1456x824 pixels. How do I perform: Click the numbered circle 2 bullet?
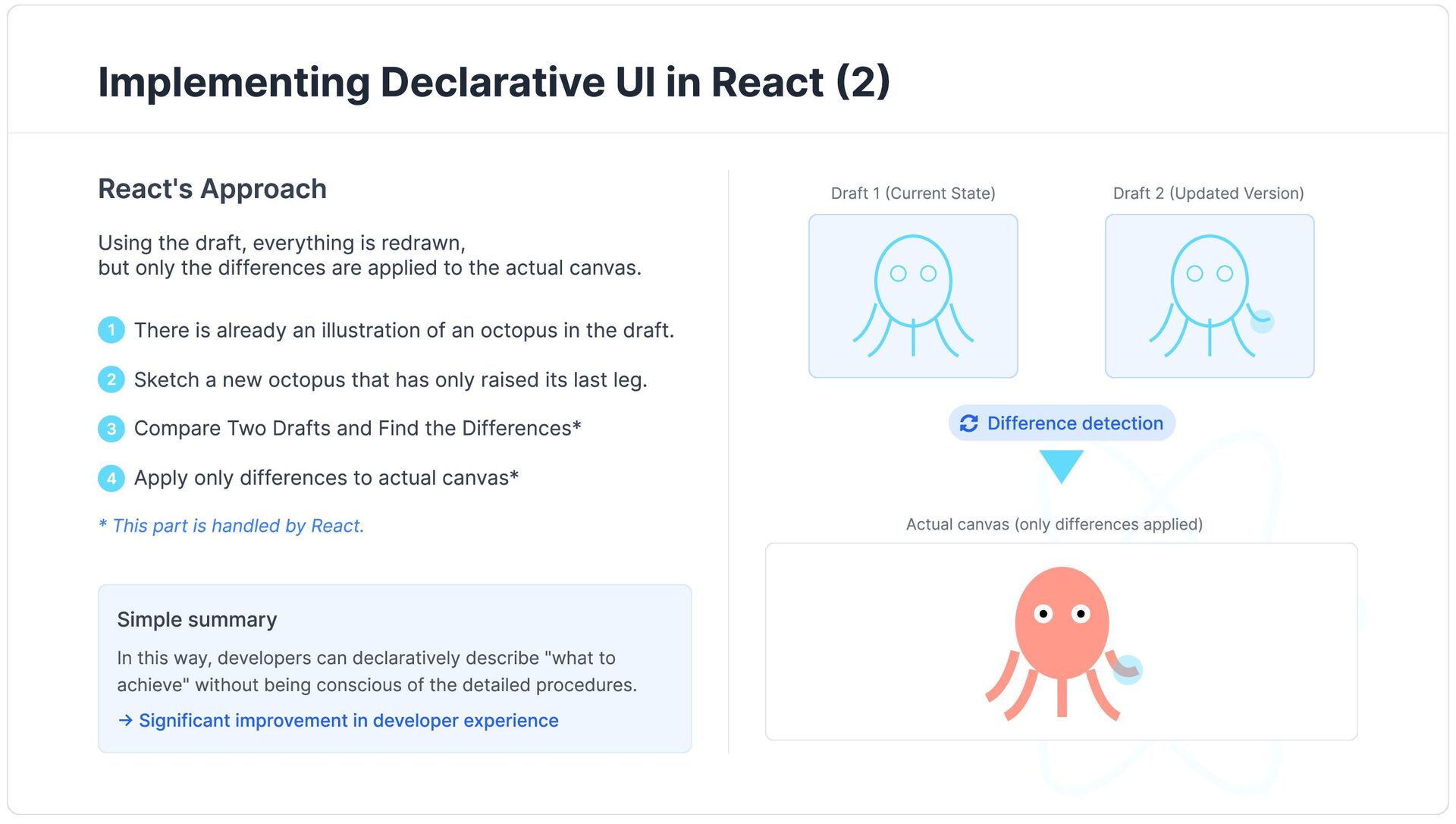111,379
